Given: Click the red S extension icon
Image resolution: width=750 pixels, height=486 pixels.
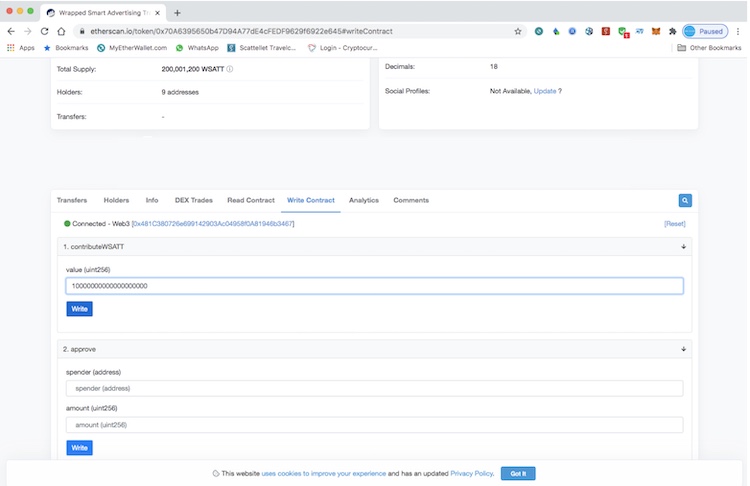Looking at the screenshot, I should coord(606,31).
